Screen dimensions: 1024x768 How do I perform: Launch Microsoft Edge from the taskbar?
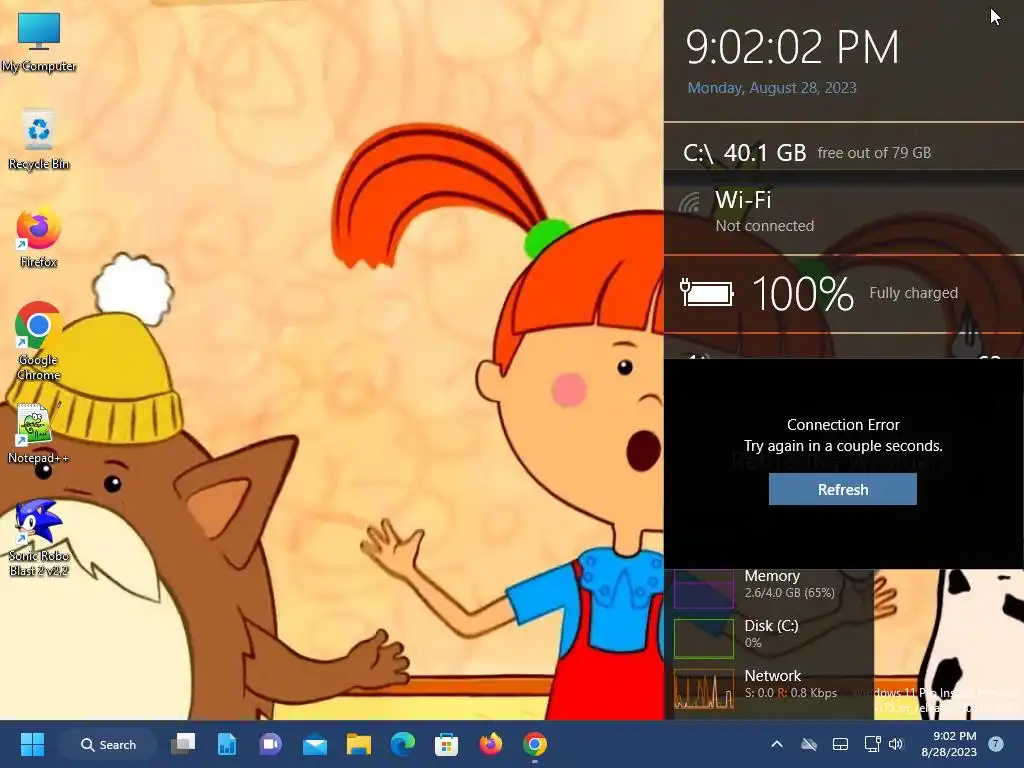pos(402,744)
